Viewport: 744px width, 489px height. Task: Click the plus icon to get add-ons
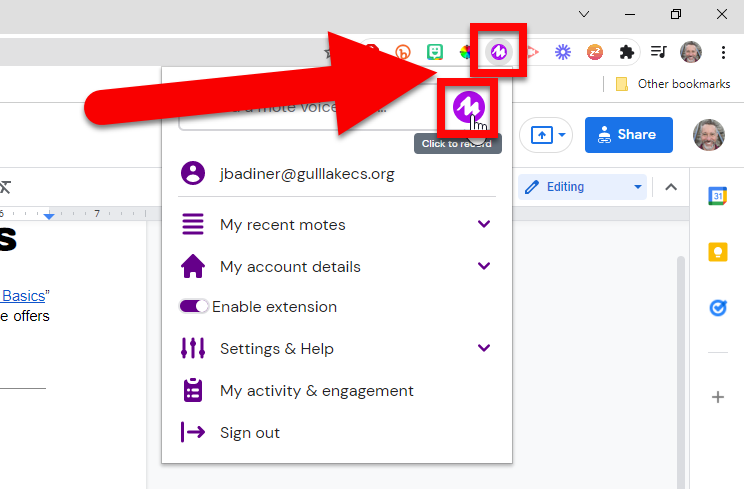pos(718,397)
